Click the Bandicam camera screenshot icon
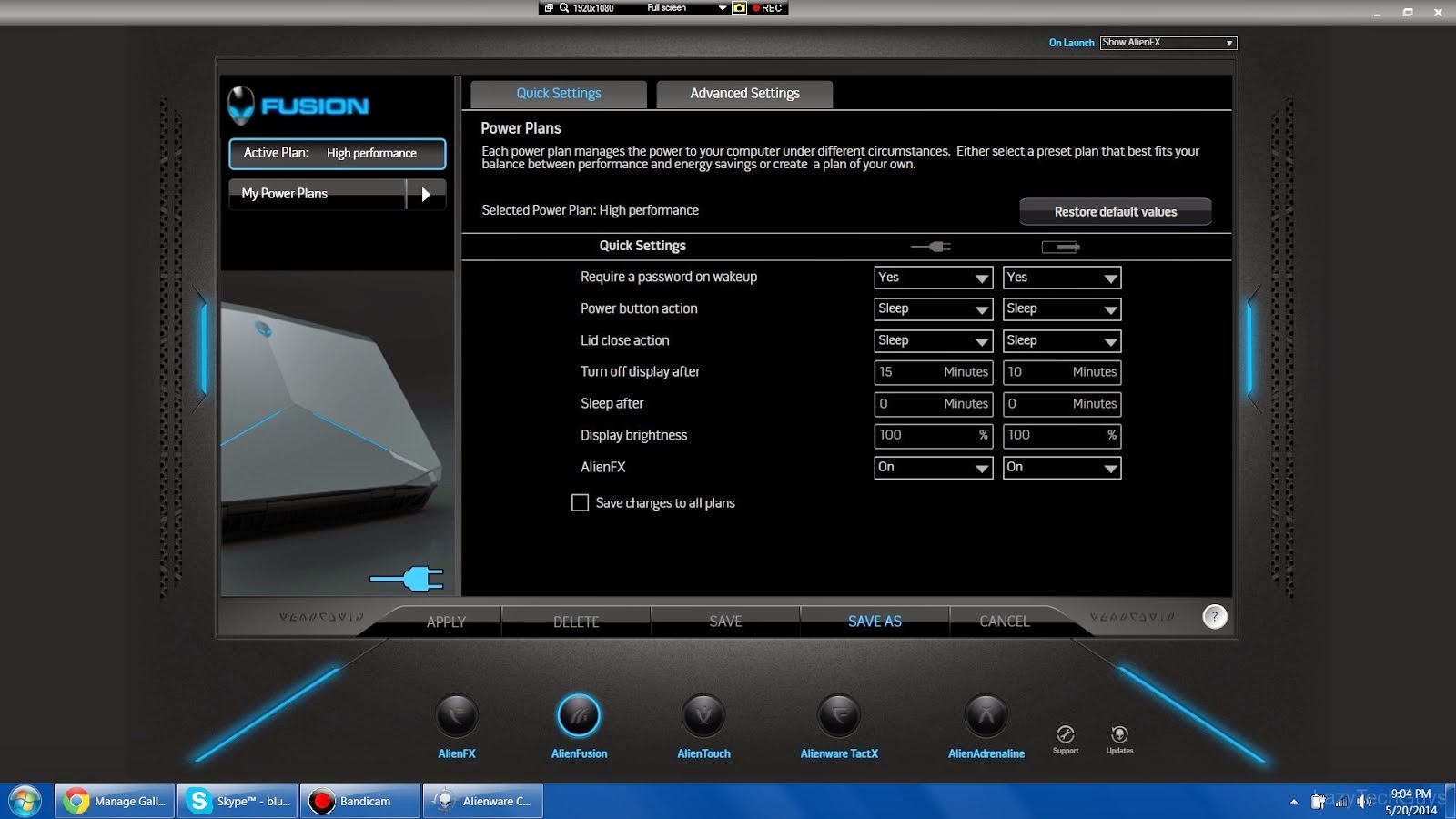 pos(740,8)
